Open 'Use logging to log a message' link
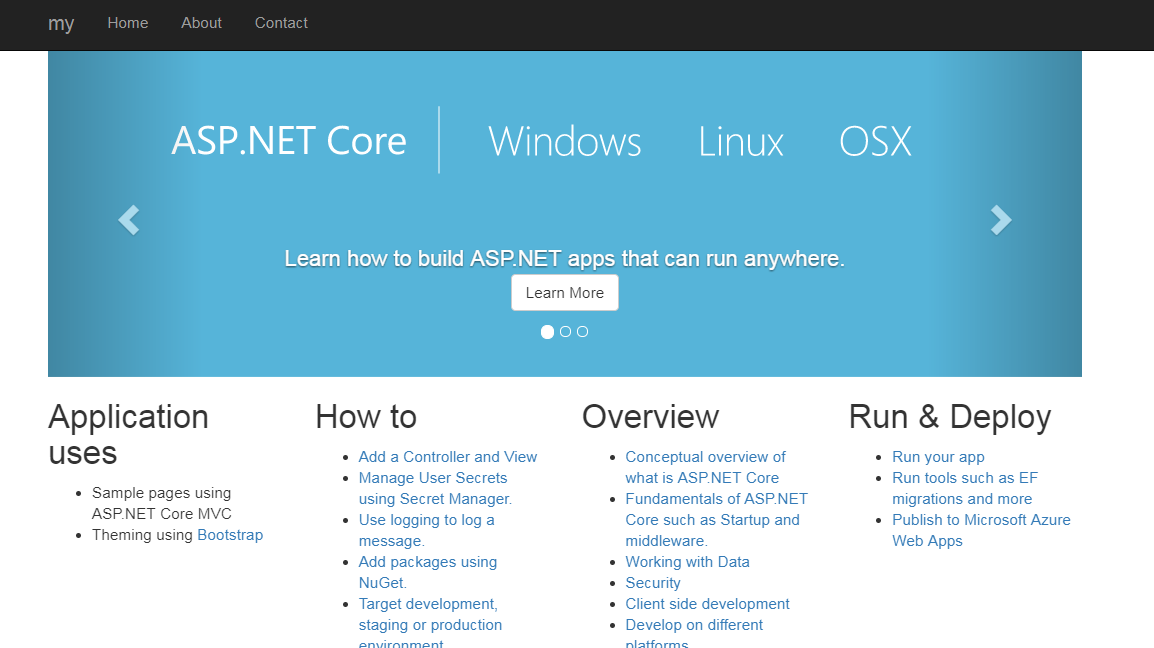This screenshot has height=648, width=1154. [427, 530]
